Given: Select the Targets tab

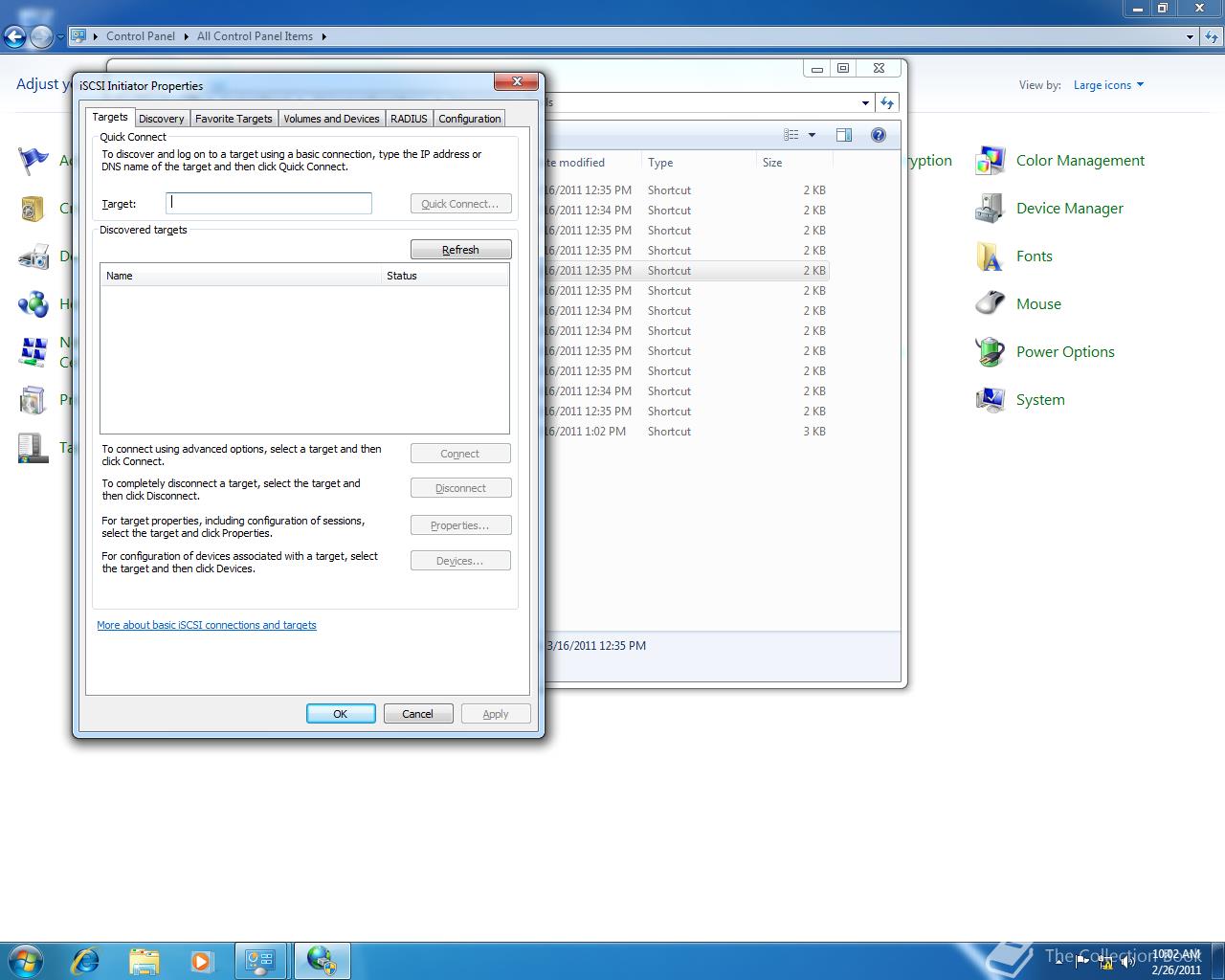Looking at the screenshot, I should [x=110, y=117].
